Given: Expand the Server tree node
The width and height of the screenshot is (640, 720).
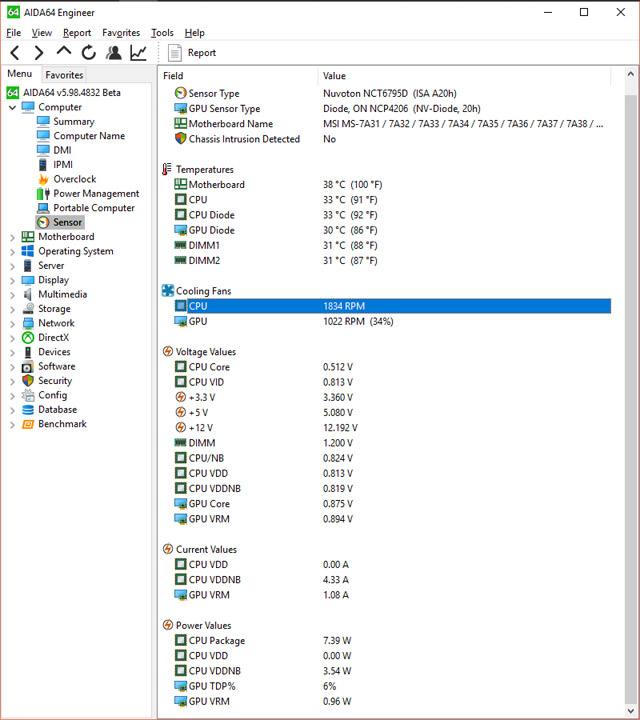Looking at the screenshot, I should point(12,266).
